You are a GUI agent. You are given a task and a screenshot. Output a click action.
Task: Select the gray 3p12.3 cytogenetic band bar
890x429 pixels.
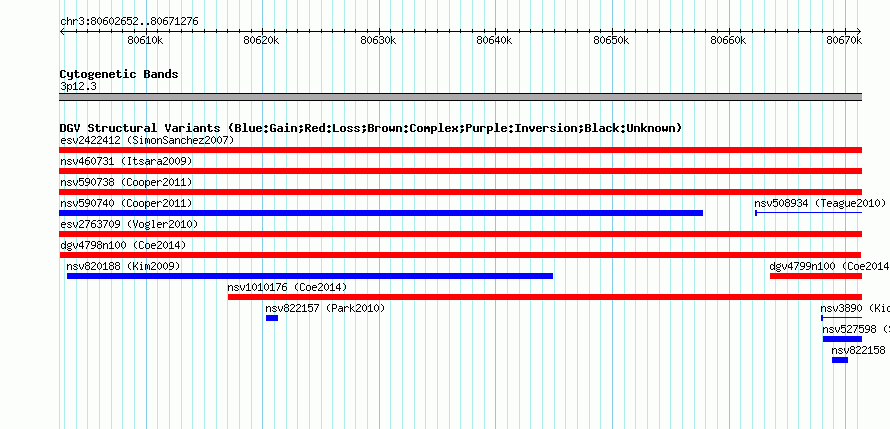[460, 97]
